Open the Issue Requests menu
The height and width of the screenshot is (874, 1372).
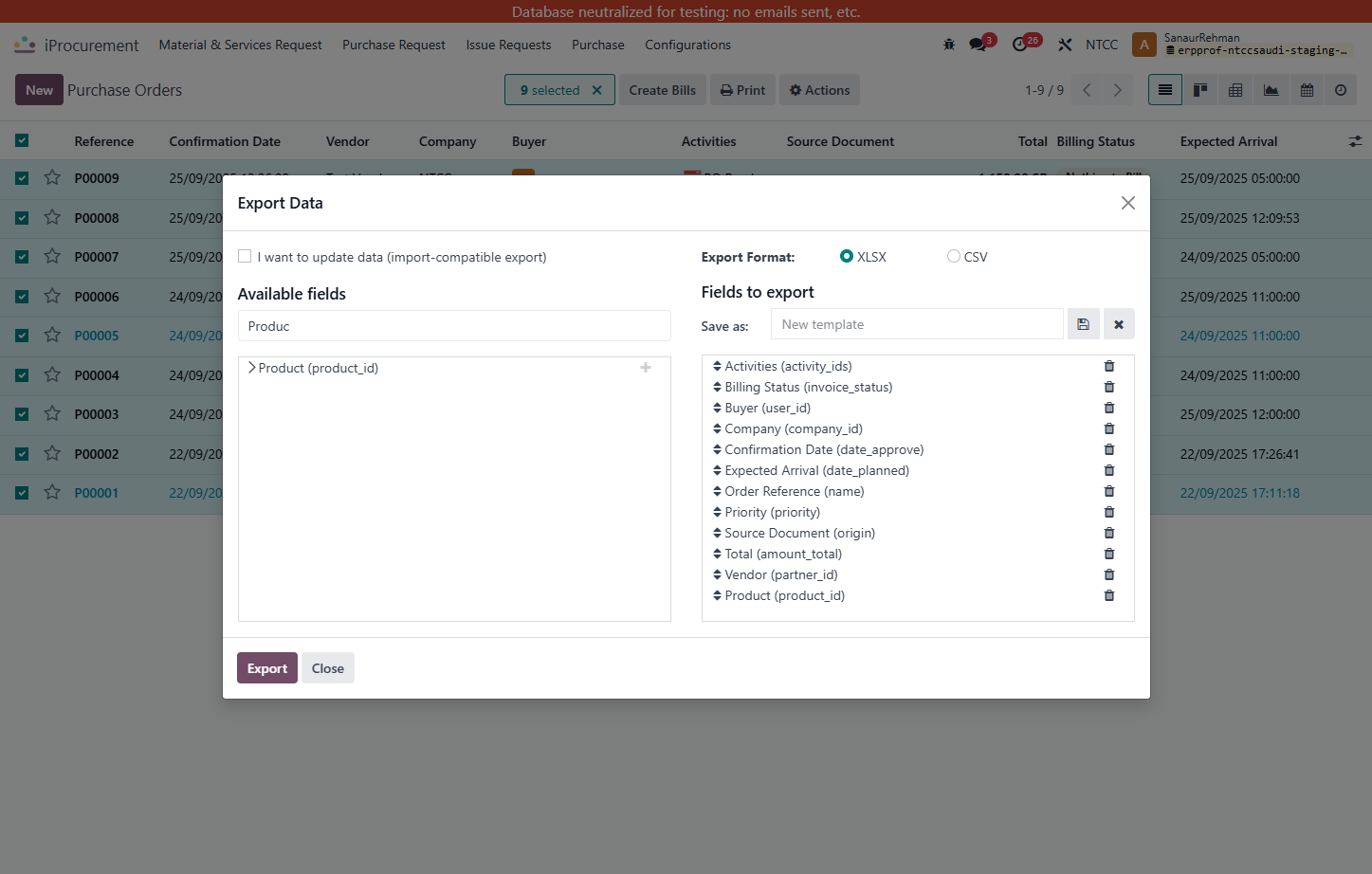click(508, 45)
